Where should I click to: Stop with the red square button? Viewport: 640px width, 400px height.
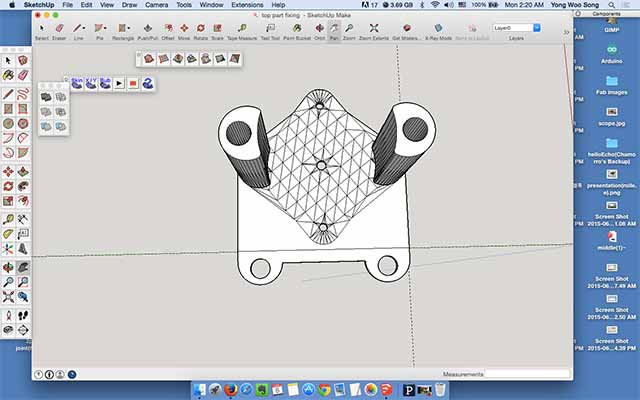[x=133, y=83]
